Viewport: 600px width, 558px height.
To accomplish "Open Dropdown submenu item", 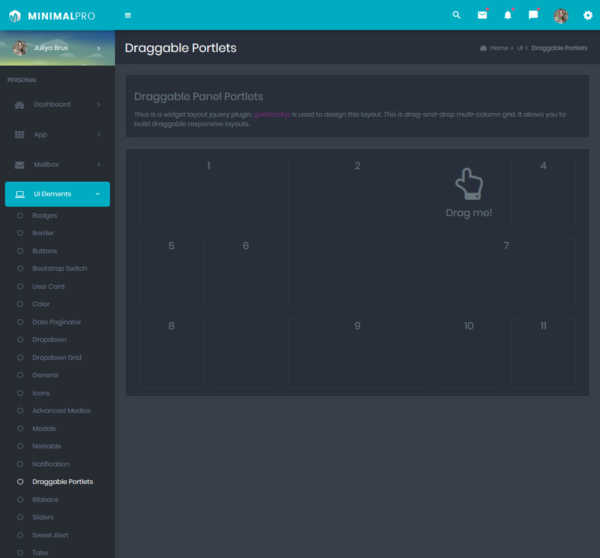I will 49,340.
